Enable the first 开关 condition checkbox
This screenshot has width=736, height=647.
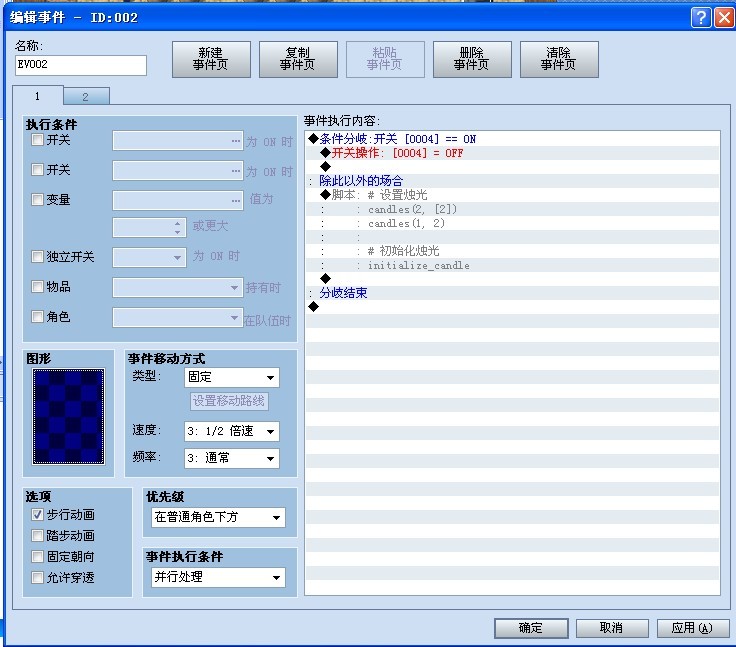(37, 140)
